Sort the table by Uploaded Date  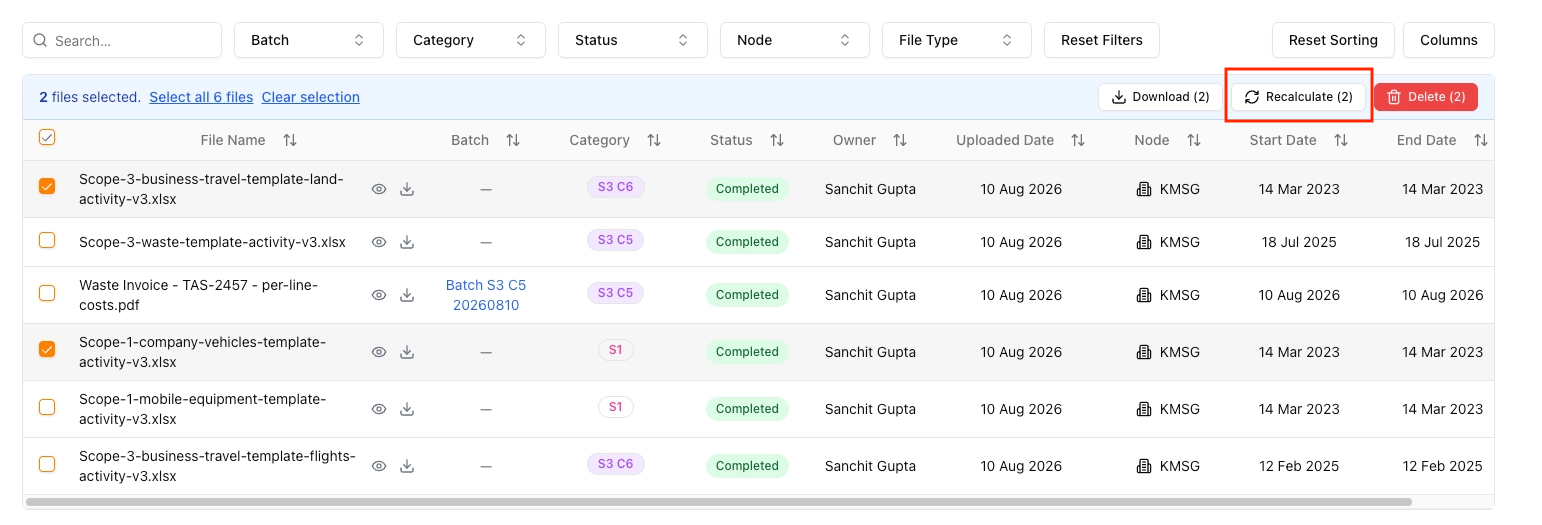tap(1078, 140)
